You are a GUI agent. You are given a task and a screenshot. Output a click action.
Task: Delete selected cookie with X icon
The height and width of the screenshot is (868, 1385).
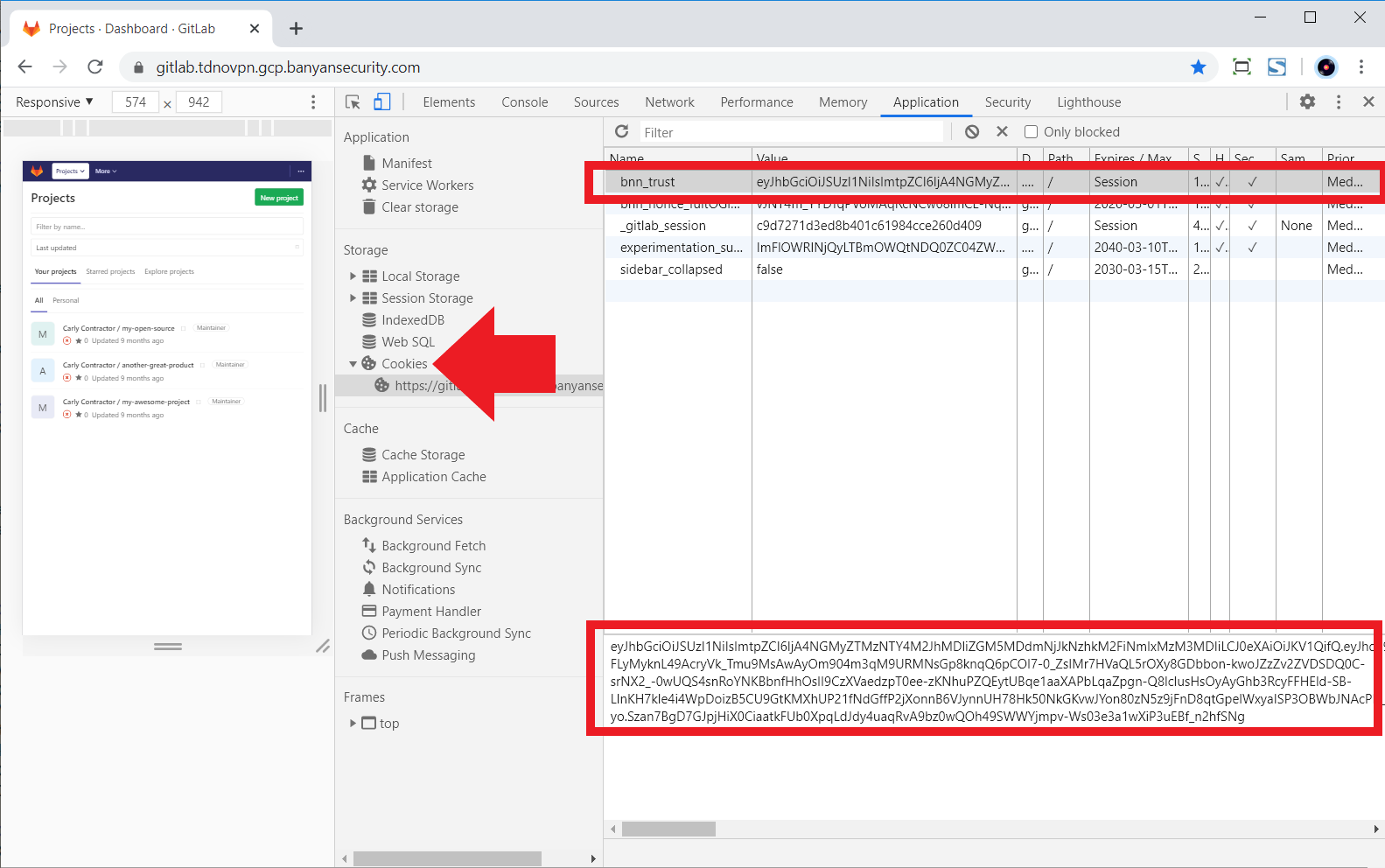[x=1002, y=131]
